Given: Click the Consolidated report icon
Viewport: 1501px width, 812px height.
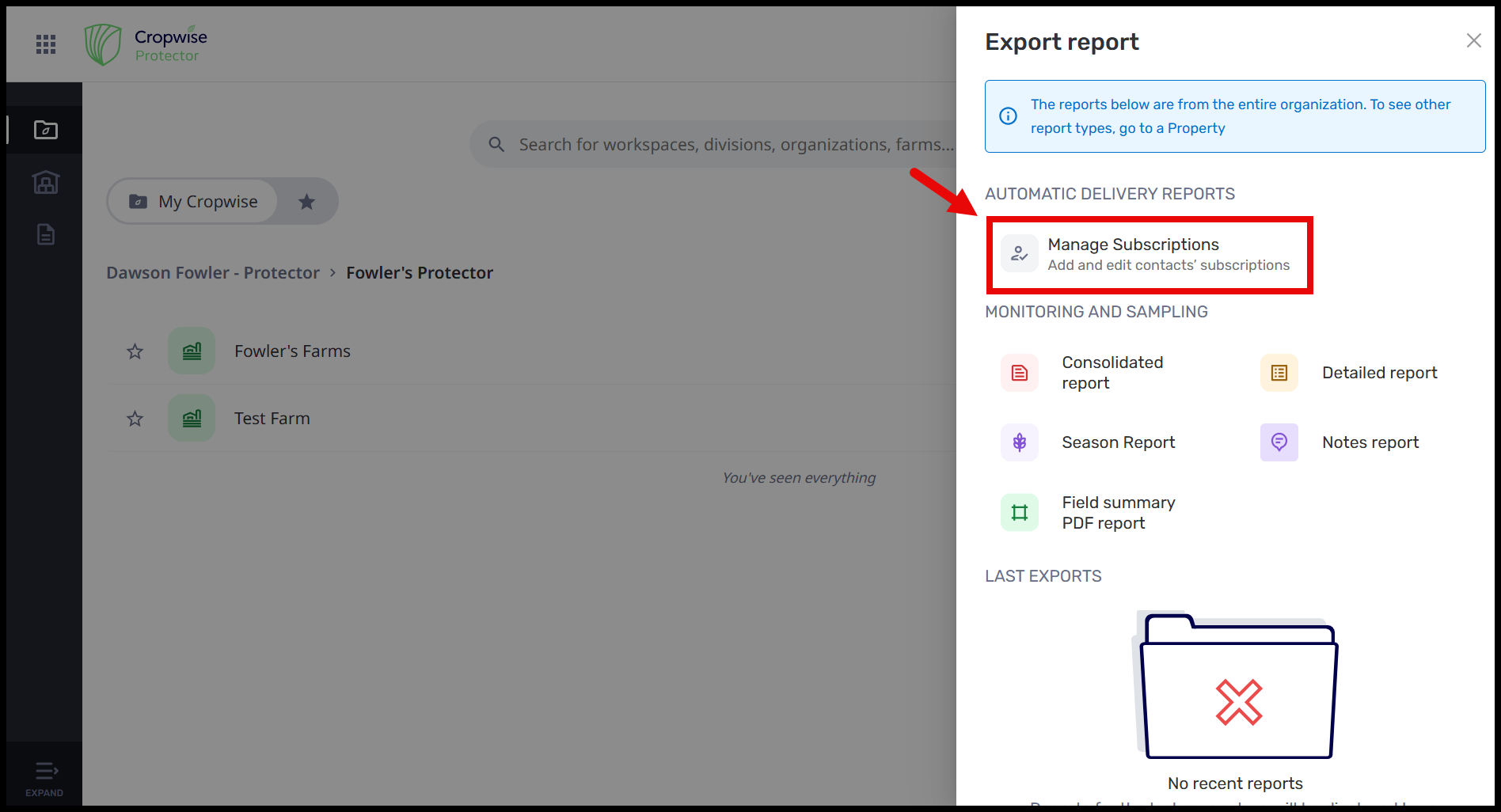Looking at the screenshot, I should pos(1020,373).
